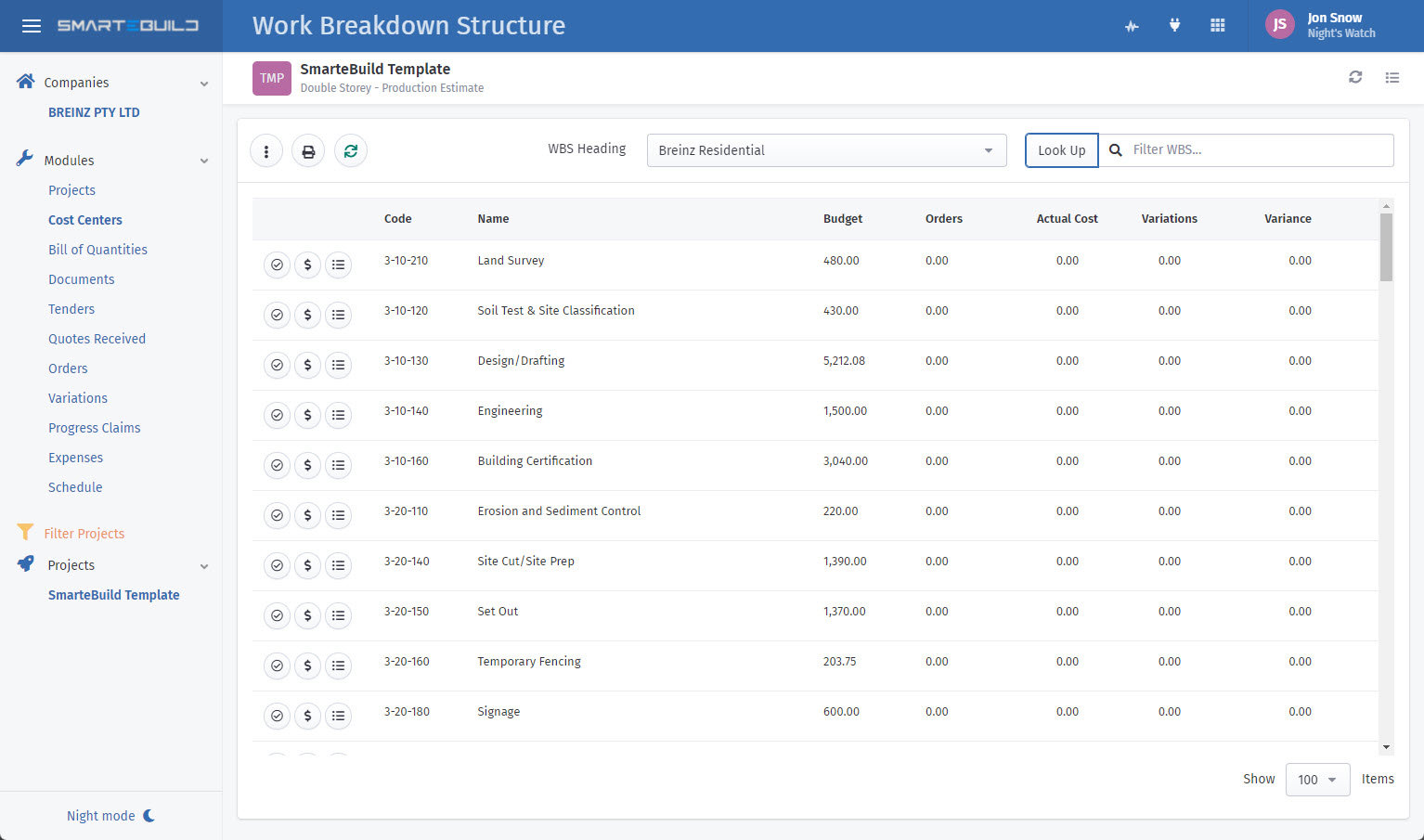Click the Filter Projects link
1424x840 pixels.
click(84, 534)
